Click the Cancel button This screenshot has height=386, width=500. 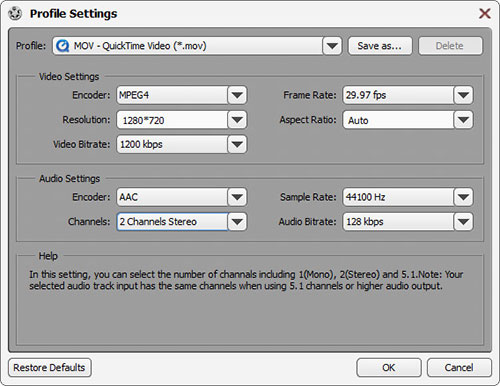(x=459, y=368)
